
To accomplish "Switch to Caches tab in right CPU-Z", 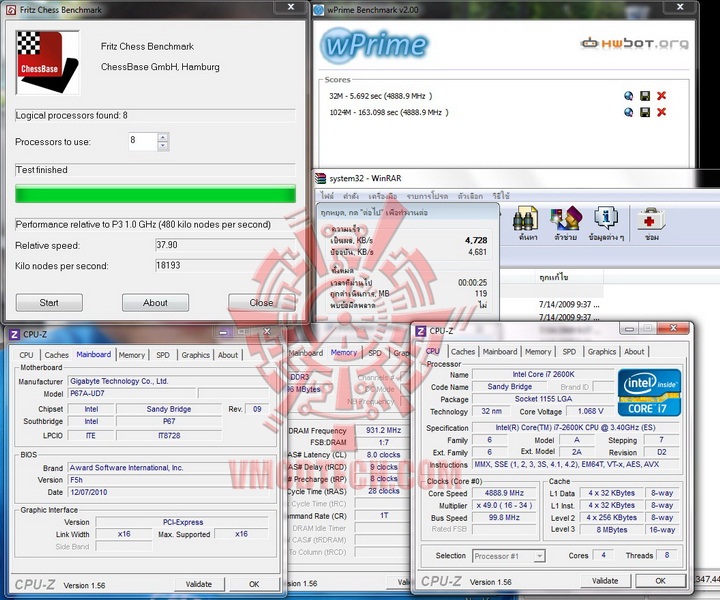I will [x=463, y=352].
